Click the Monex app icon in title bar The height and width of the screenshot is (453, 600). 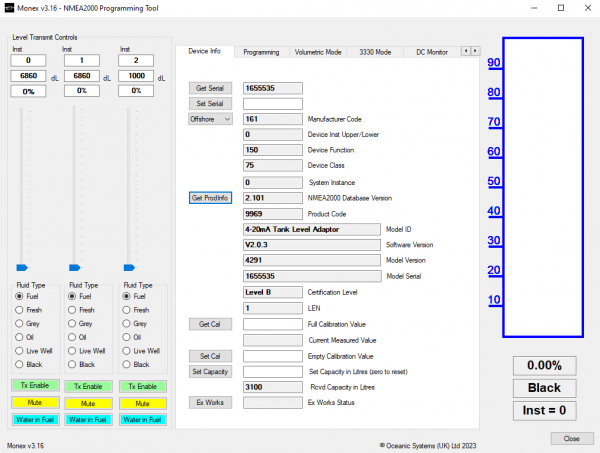(x=9, y=8)
